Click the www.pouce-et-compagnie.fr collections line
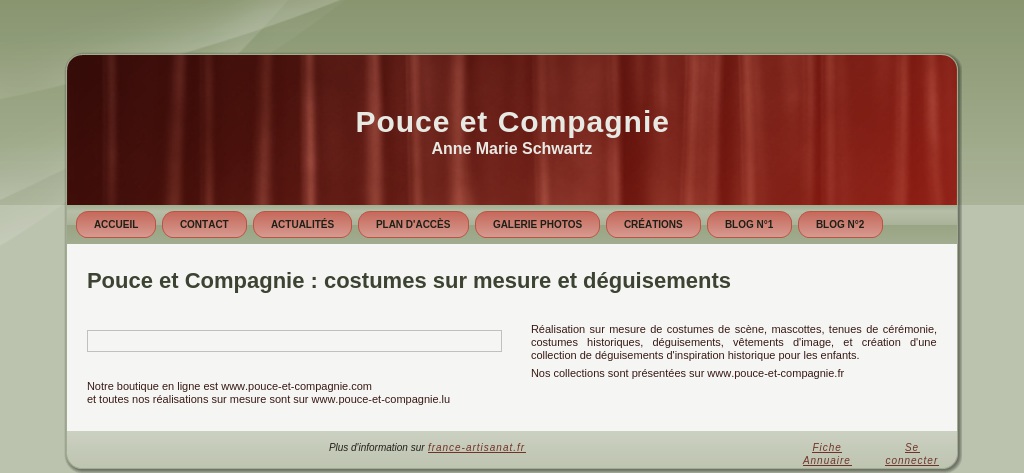This screenshot has width=1024, height=473. (x=687, y=374)
